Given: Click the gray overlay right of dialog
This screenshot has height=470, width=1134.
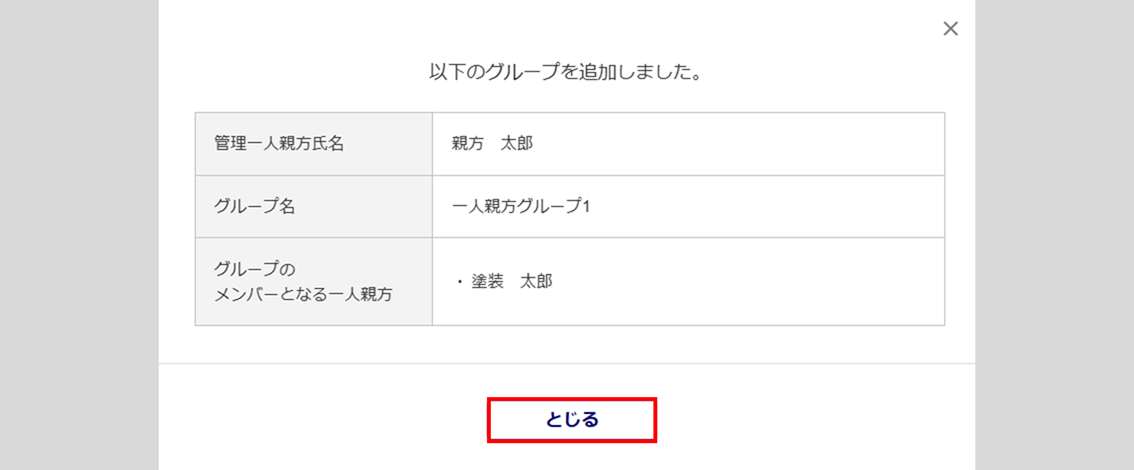Looking at the screenshot, I should [1054, 235].
